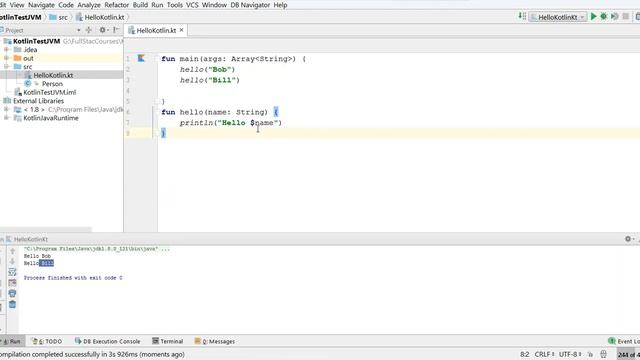Open the TODO tool window tab

pyautogui.click(x=47, y=341)
